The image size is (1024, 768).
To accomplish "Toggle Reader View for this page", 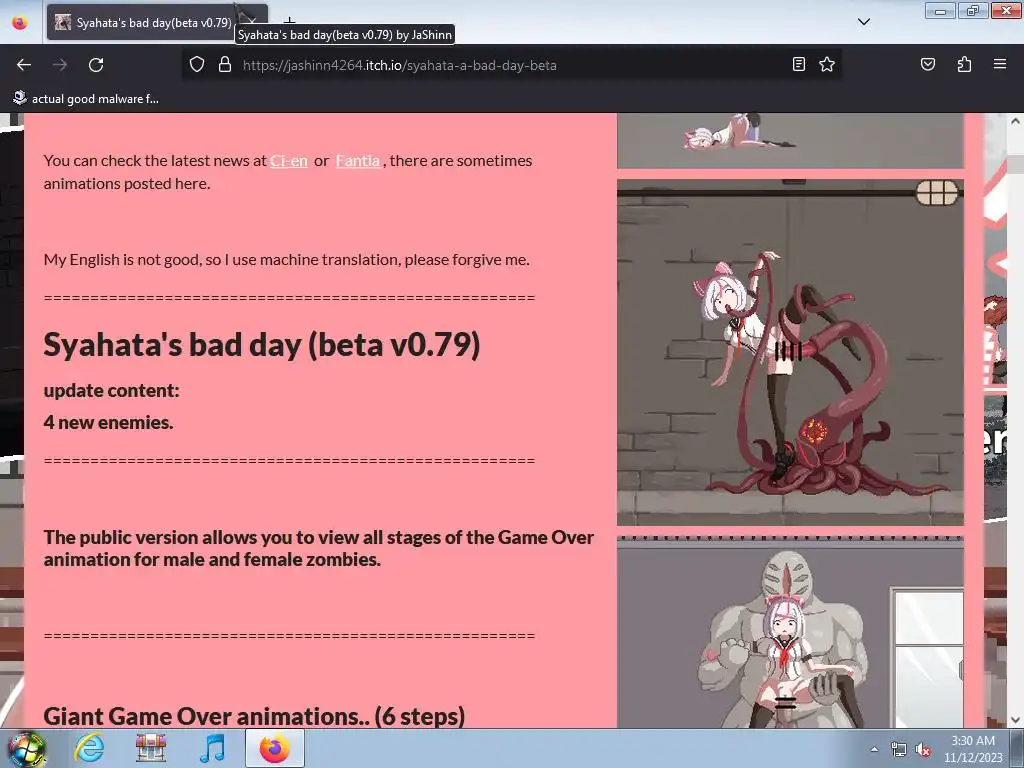I will tap(798, 64).
